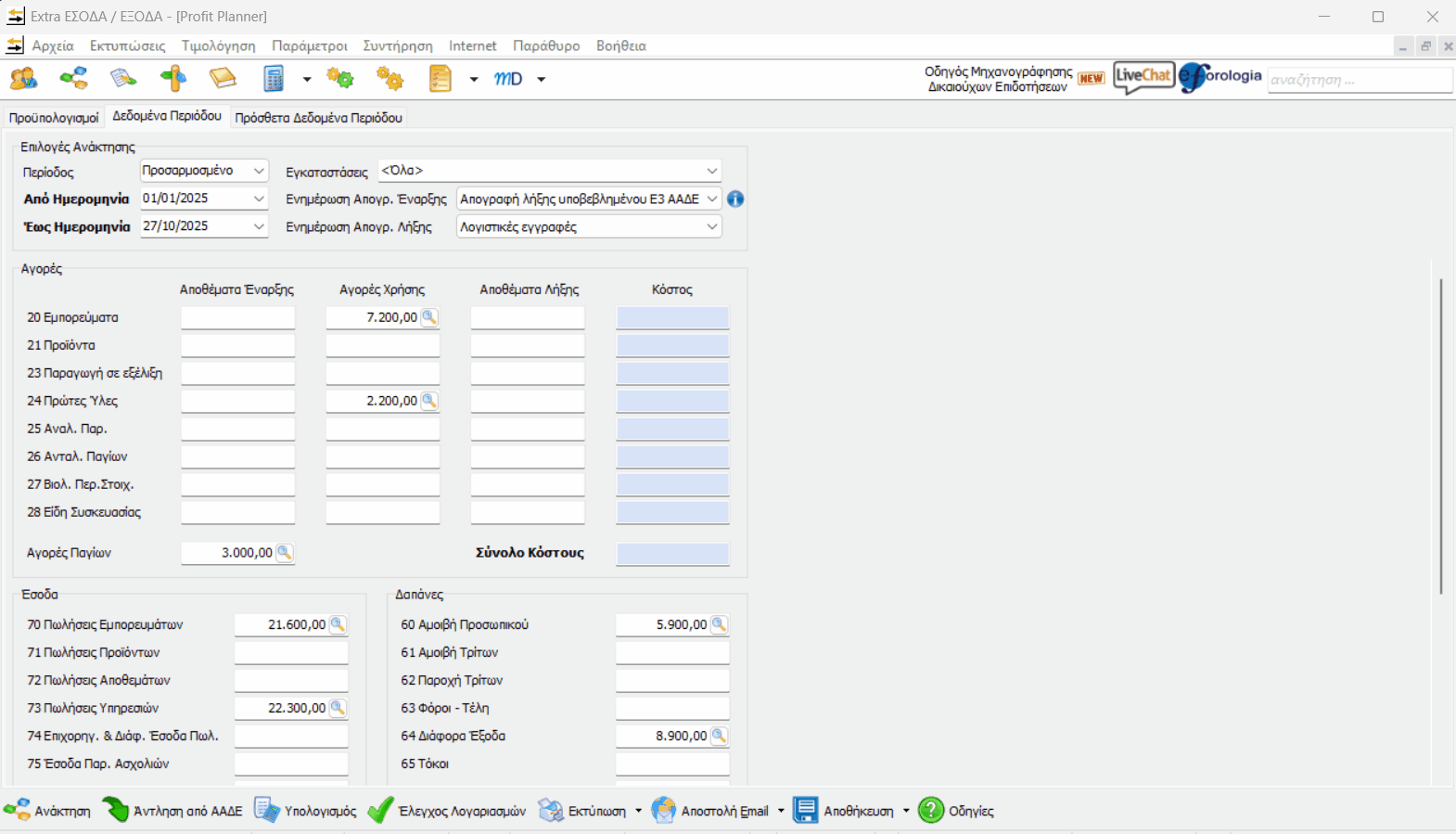Click the mD toolbar icon
Screen dimensions: 1456x834
508,79
